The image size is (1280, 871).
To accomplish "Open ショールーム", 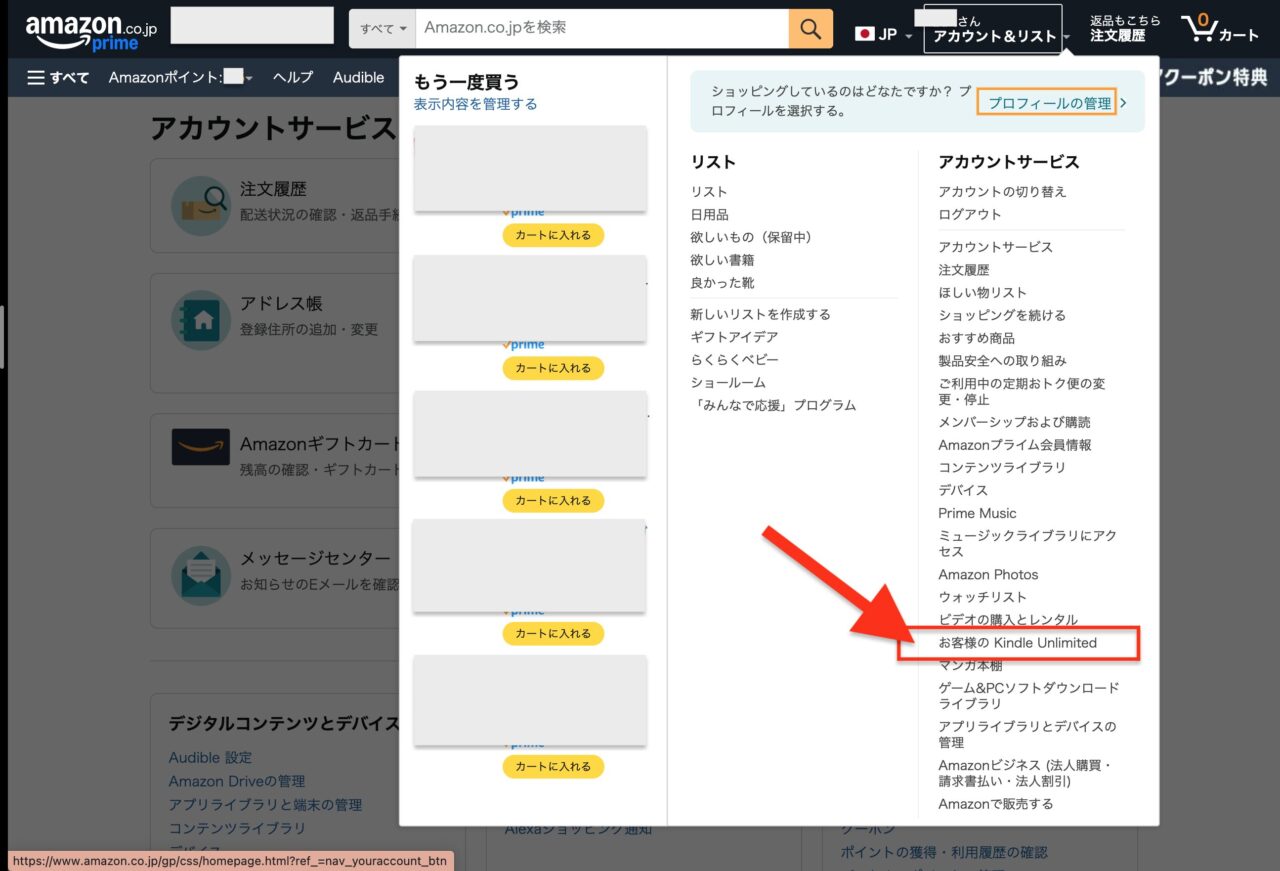I will pyautogui.click(x=728, y=383).
